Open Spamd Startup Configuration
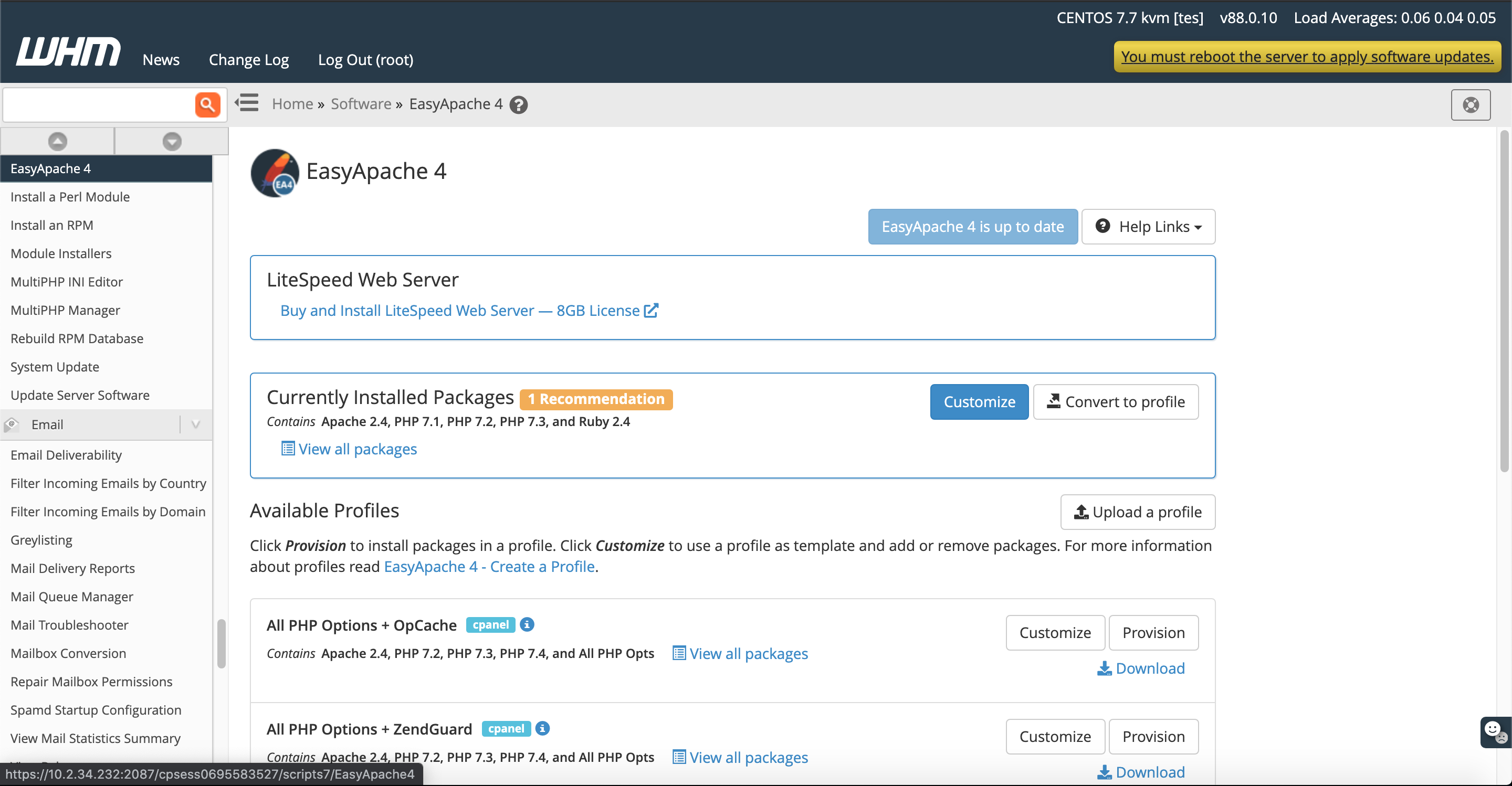The height and width of the screenshot is (786, 1512). (96, 710)
